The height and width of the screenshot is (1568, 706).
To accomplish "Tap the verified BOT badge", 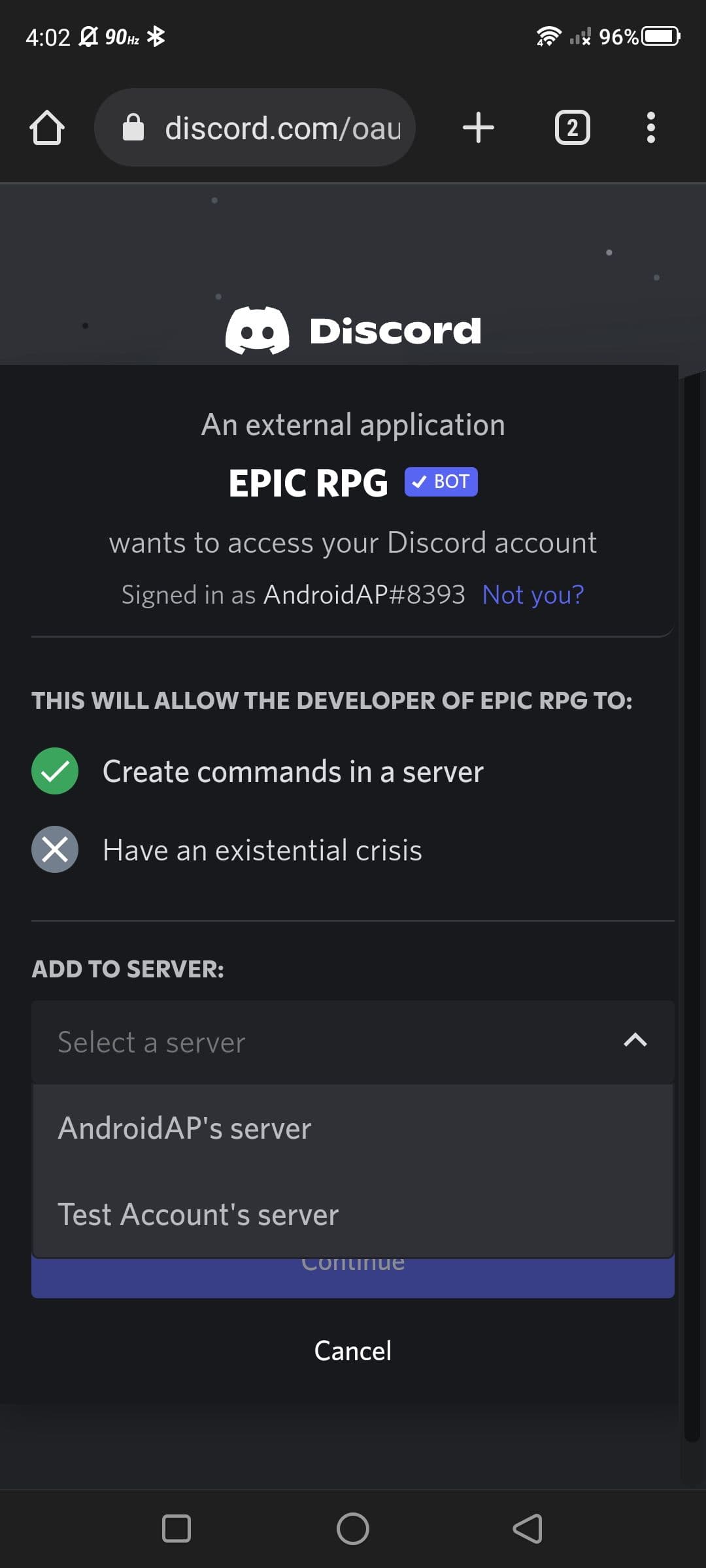I will (441, 482).
